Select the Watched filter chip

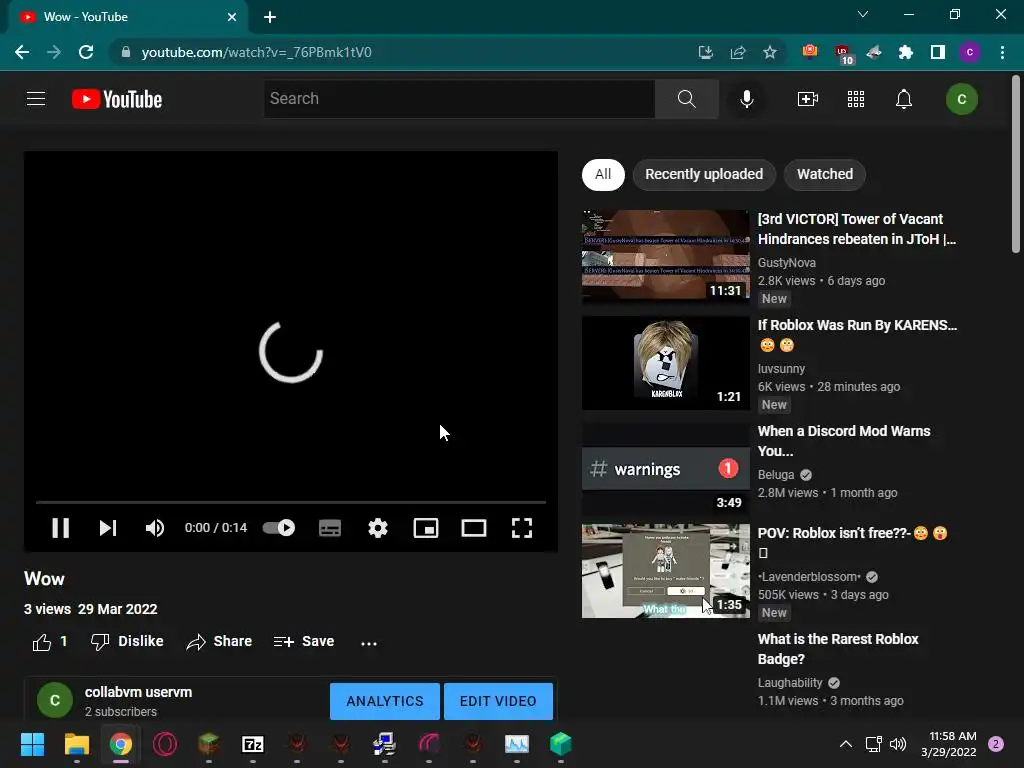pos(825,174)
